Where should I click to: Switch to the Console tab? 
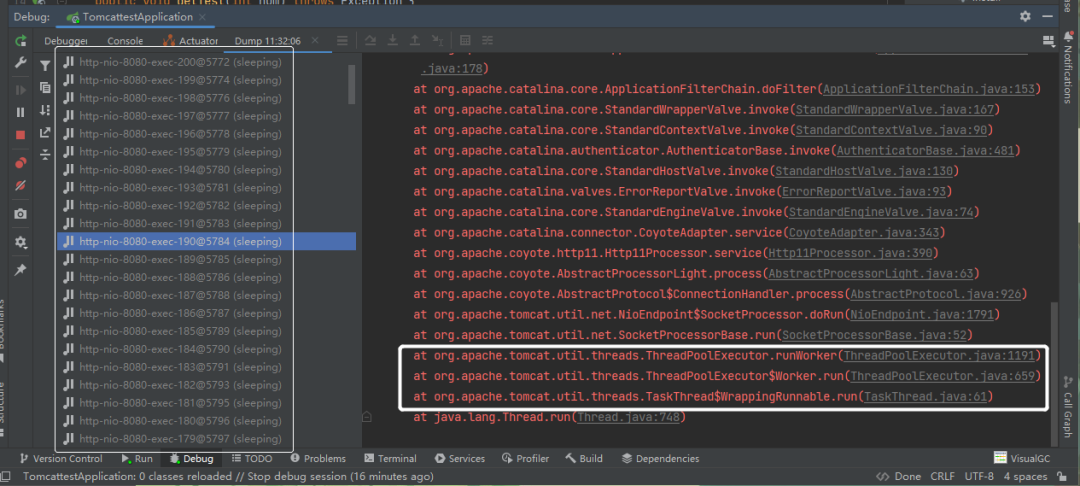(125, 41)
